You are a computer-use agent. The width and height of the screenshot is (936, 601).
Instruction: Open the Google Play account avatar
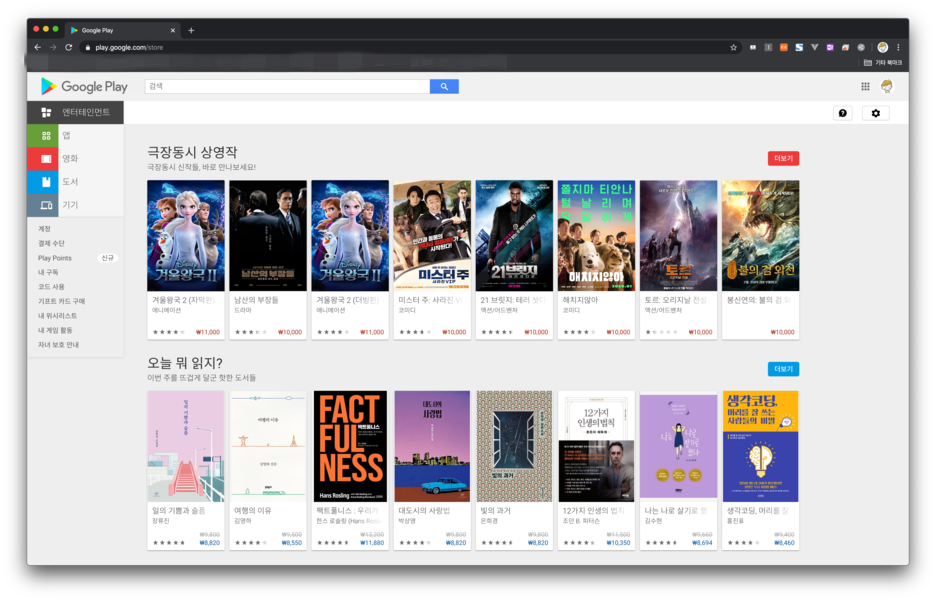click(886, 87)
